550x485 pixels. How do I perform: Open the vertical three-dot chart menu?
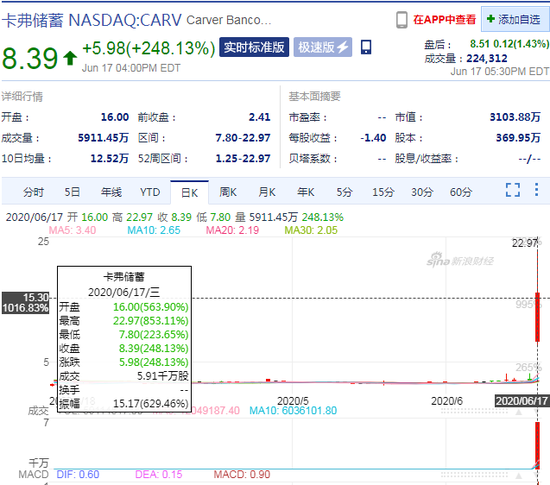(x=536, y=190)
